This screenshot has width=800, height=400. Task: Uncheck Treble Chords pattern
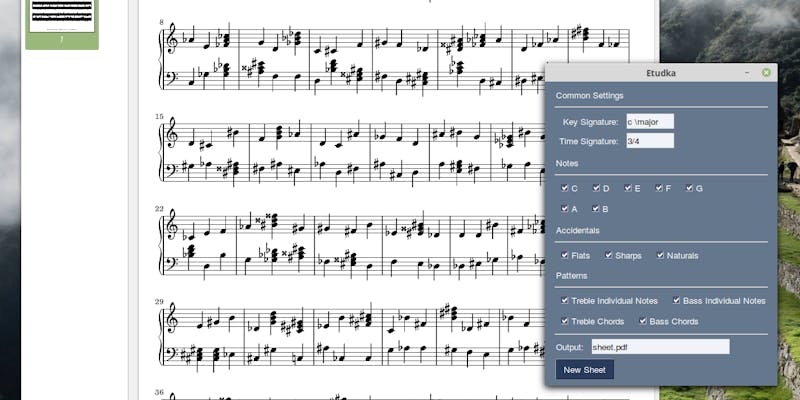pyautogui.click(x=564, y=320)
